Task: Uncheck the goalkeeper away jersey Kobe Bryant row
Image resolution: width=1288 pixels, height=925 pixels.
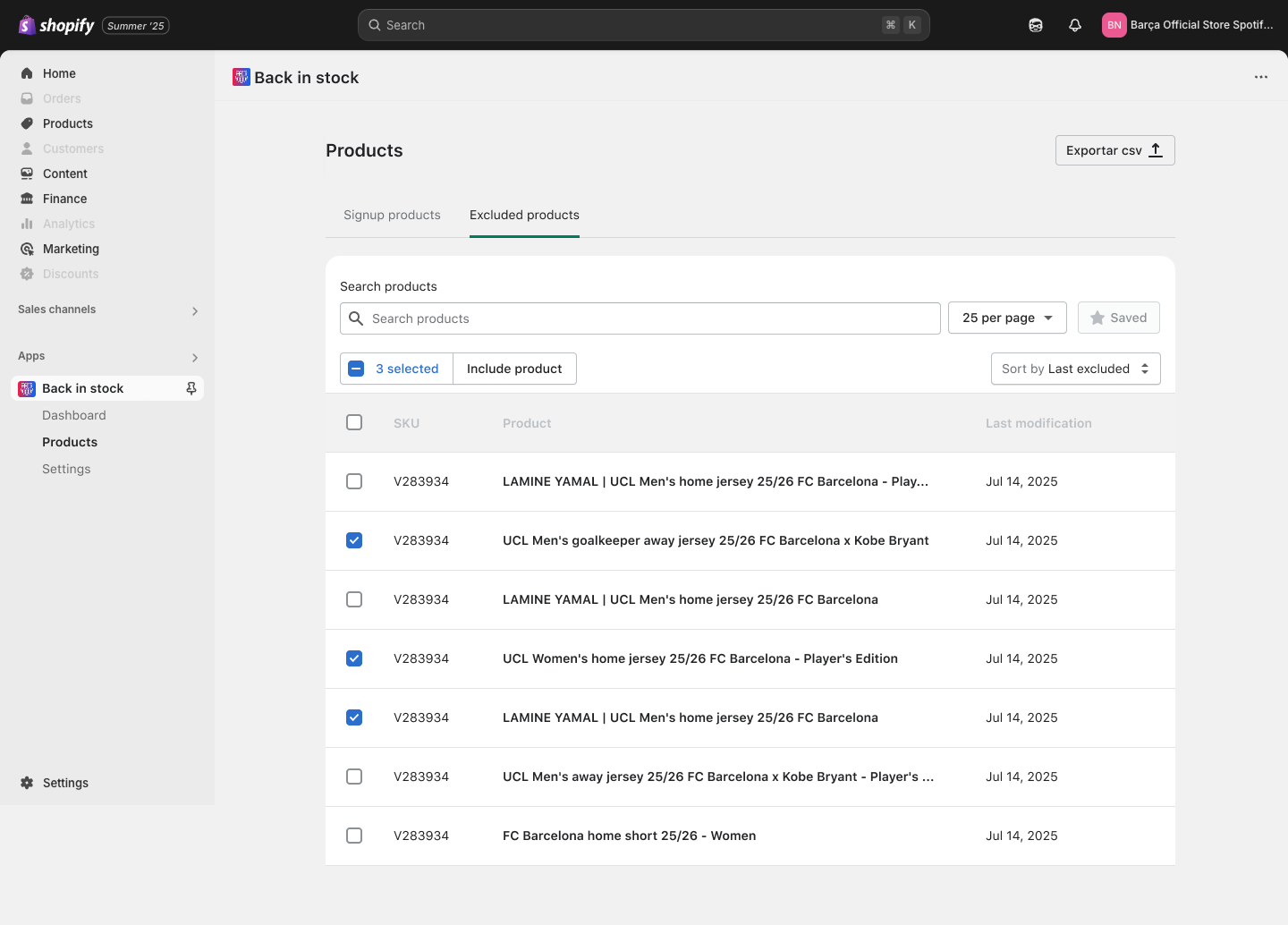Action: click(354, 540)
